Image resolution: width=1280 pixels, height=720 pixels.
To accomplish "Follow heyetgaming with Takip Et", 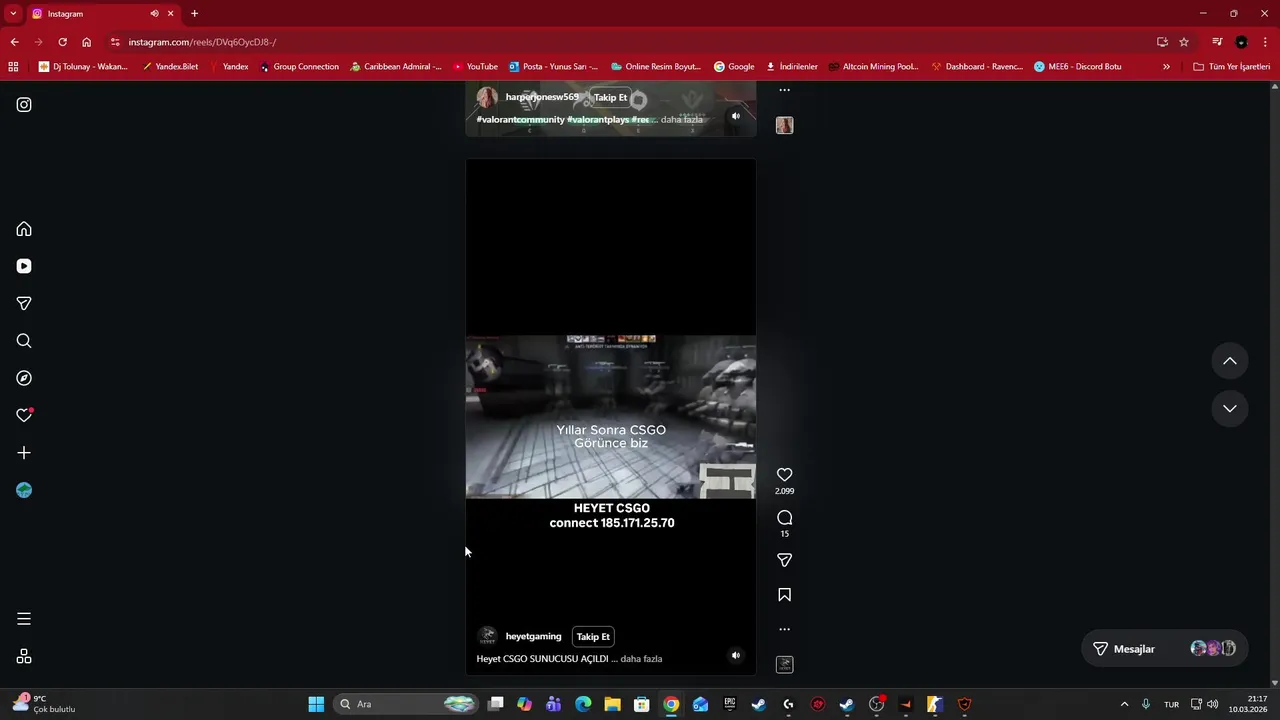I will pos(593,637).
